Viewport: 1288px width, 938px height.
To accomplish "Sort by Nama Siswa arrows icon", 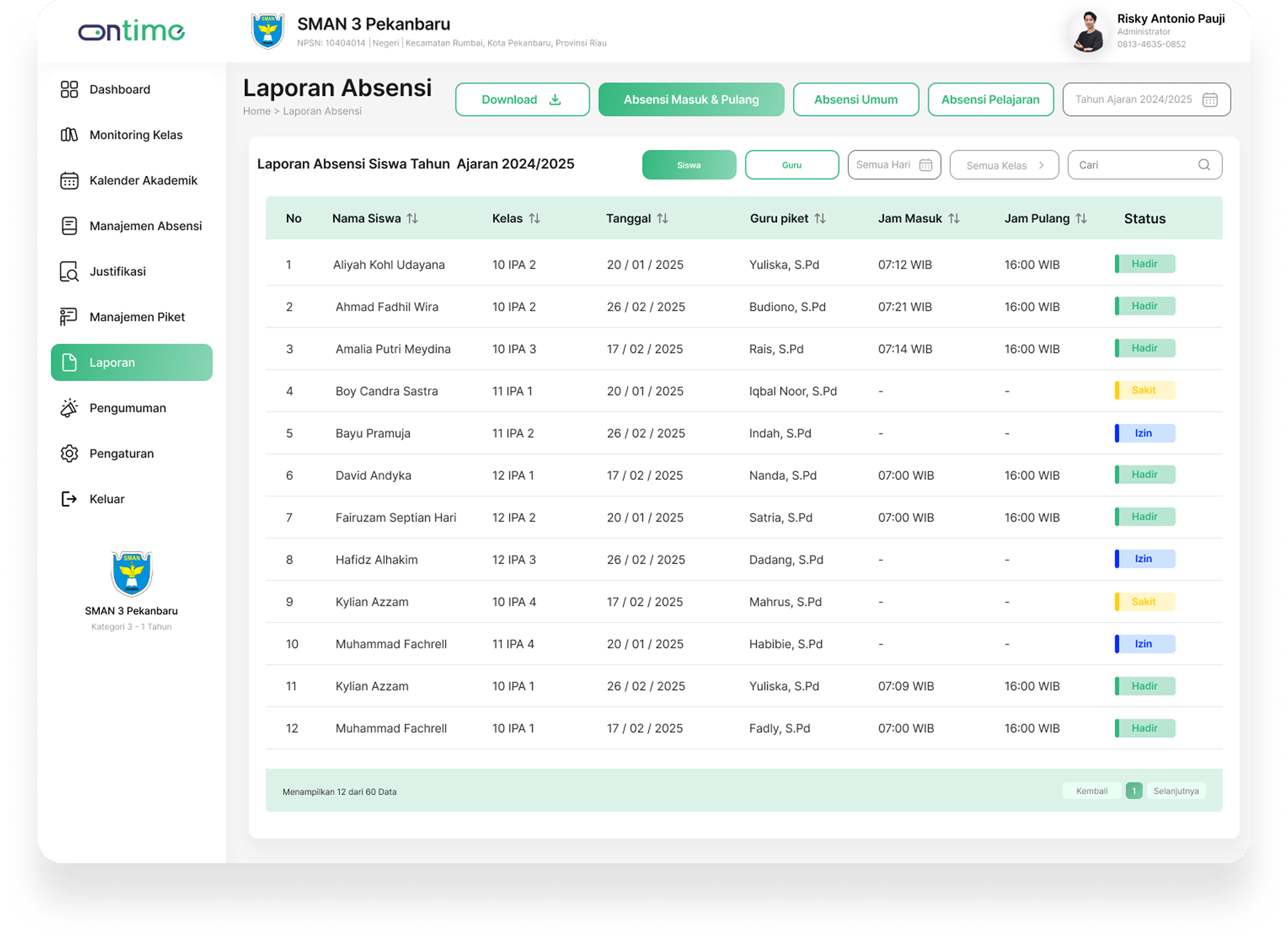I will pos(412,218).
